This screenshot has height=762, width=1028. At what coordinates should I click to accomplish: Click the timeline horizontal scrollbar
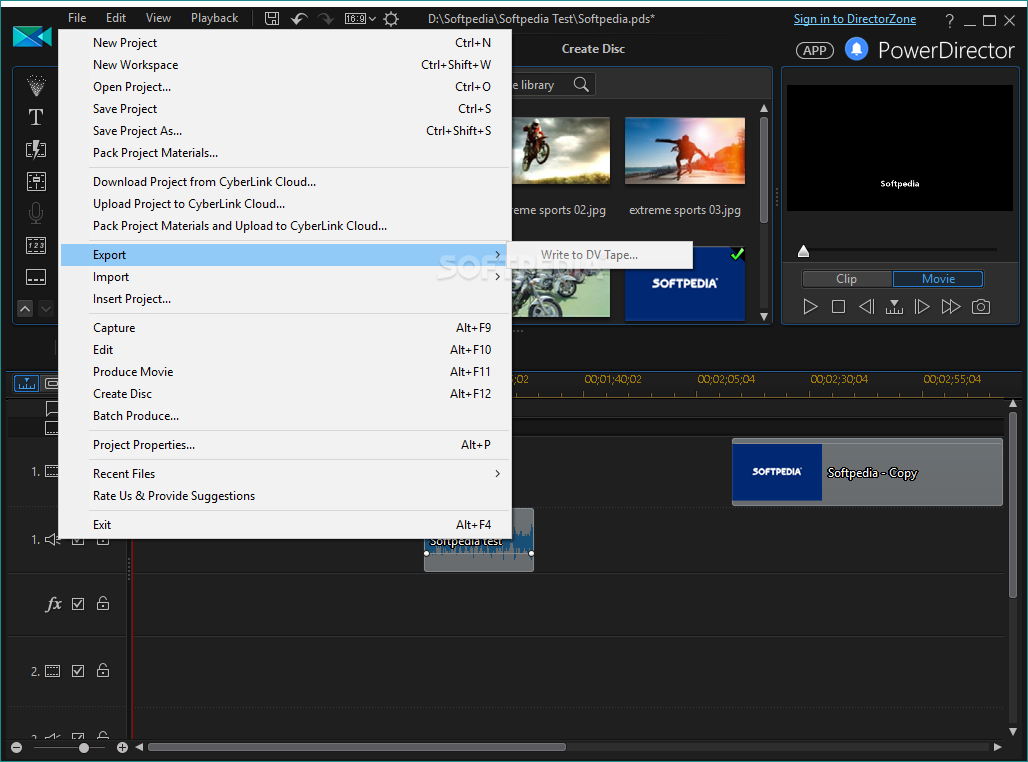[x=357, y=747]
